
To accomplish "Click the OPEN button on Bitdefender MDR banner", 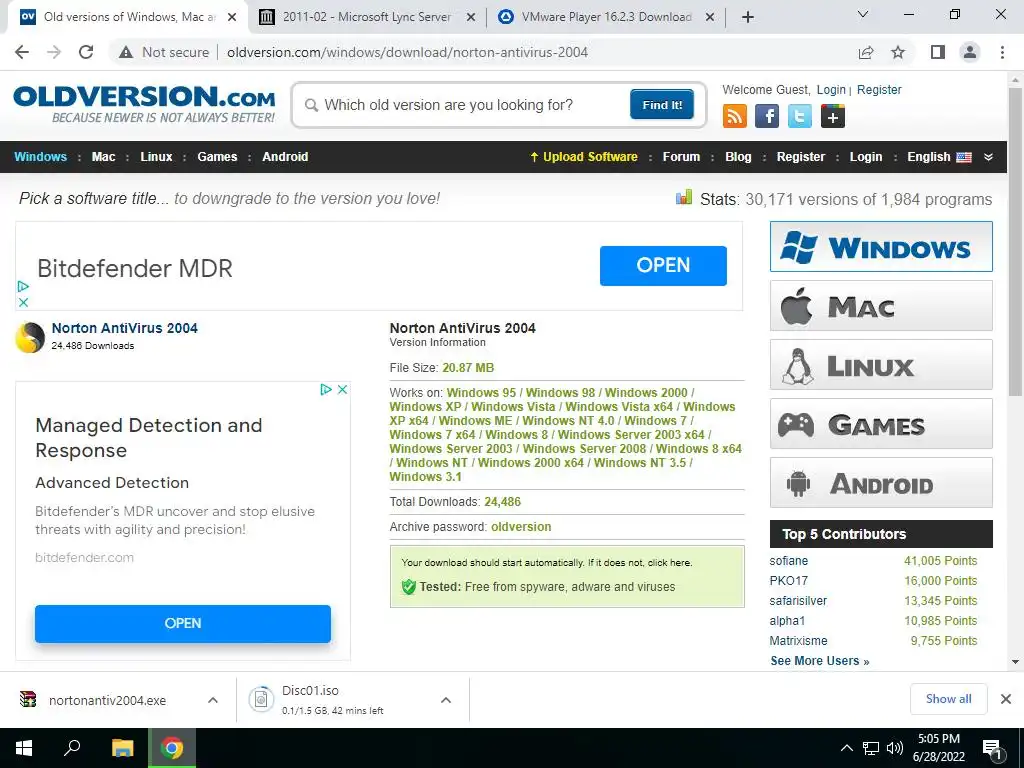I will click(663, 265).
